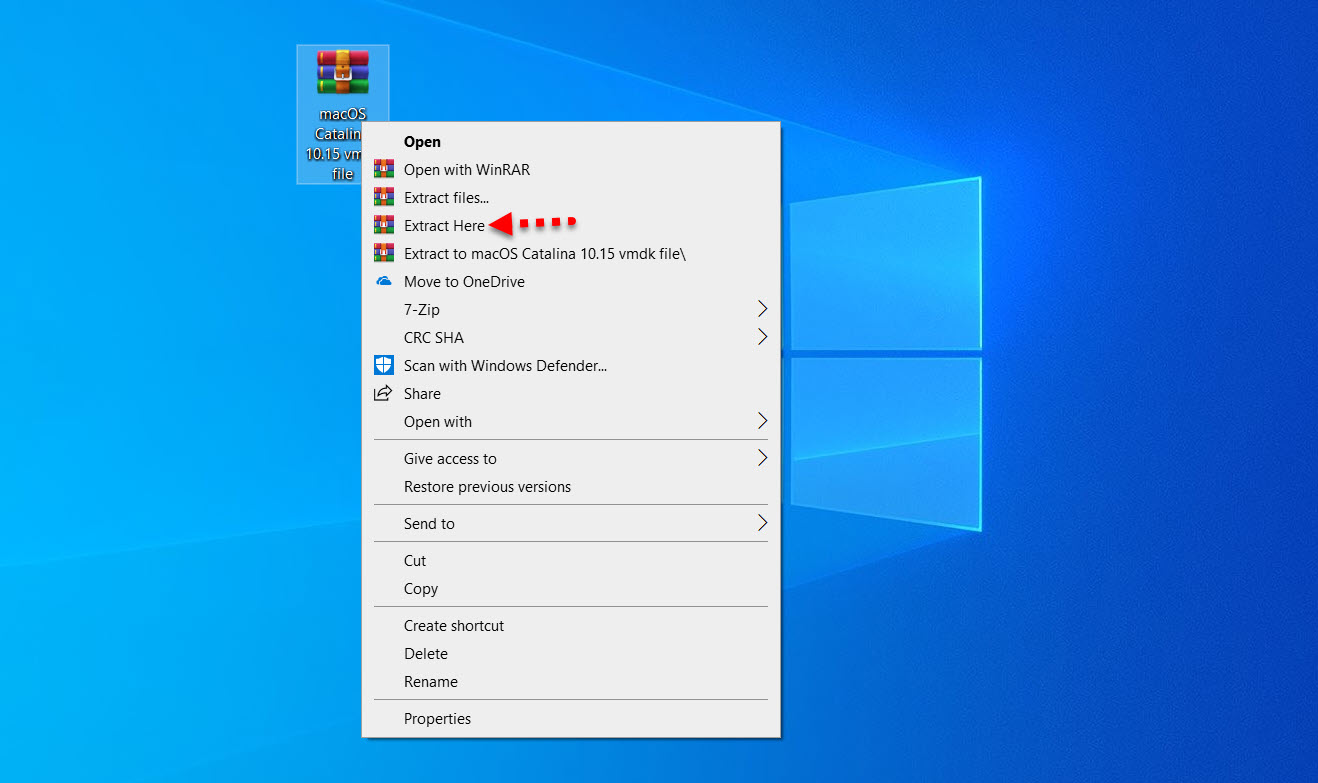Open the Open with entry
1318x783 pixels.
tap(570, 422)
